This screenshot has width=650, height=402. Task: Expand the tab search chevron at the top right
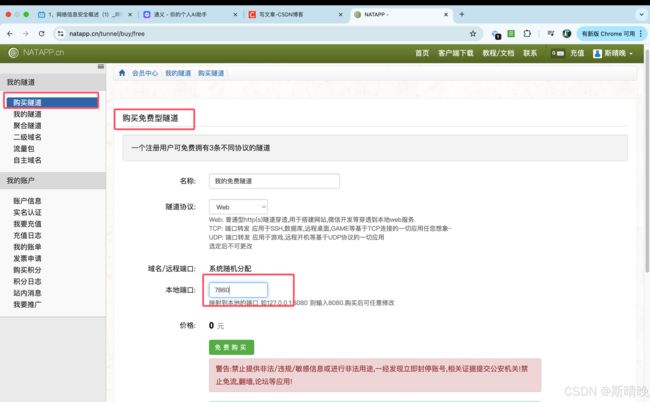point(641,15)
